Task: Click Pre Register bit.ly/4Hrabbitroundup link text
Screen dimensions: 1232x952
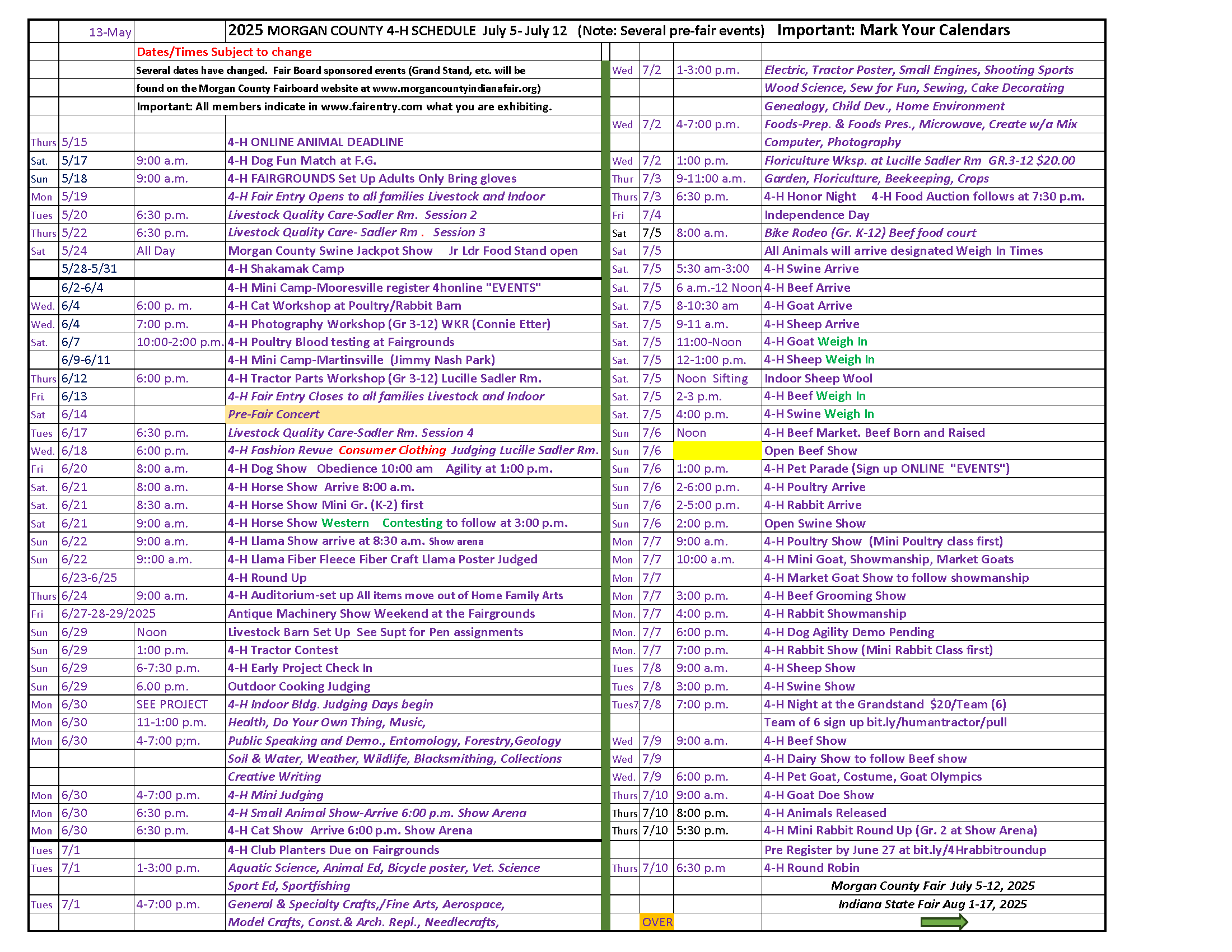Action: click(x=905, y=850)
